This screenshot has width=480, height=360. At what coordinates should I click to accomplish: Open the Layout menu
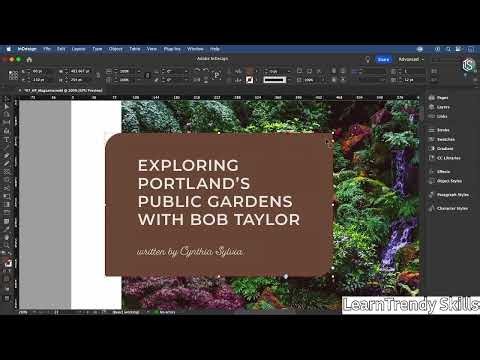click(79, 49)
